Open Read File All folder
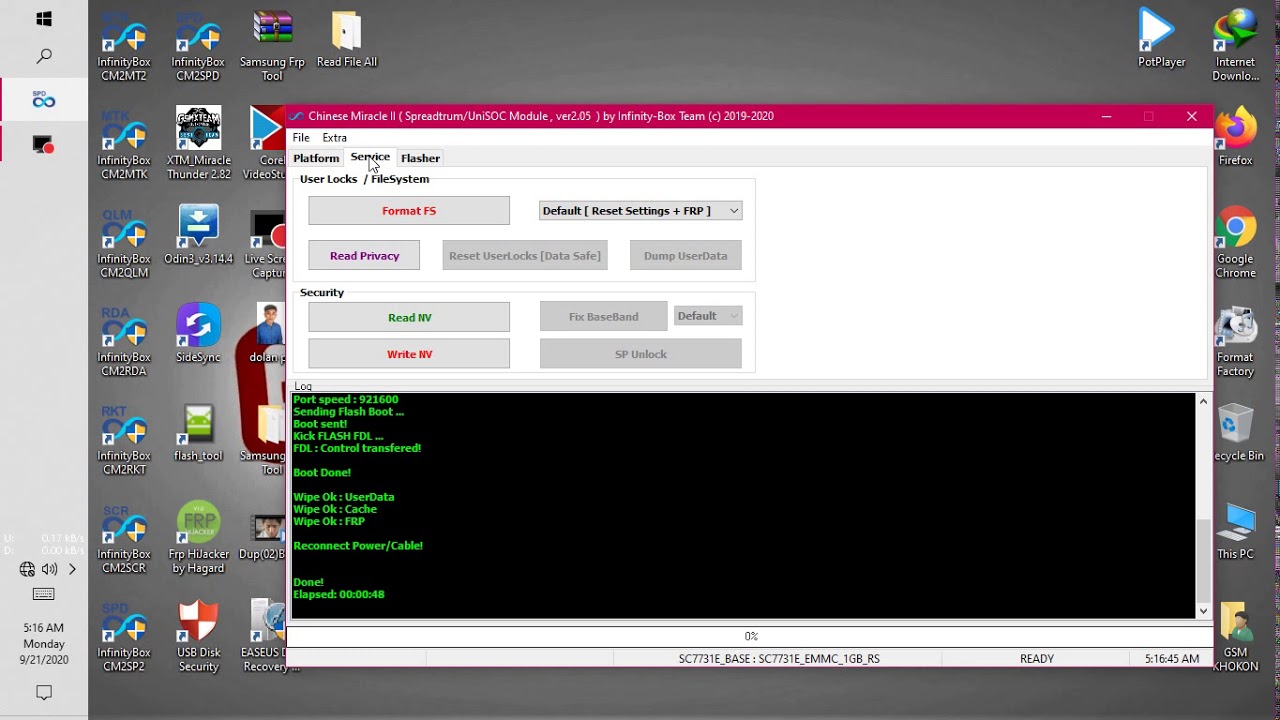Screen dimensions: 1280x720 [x=347, y=40]
